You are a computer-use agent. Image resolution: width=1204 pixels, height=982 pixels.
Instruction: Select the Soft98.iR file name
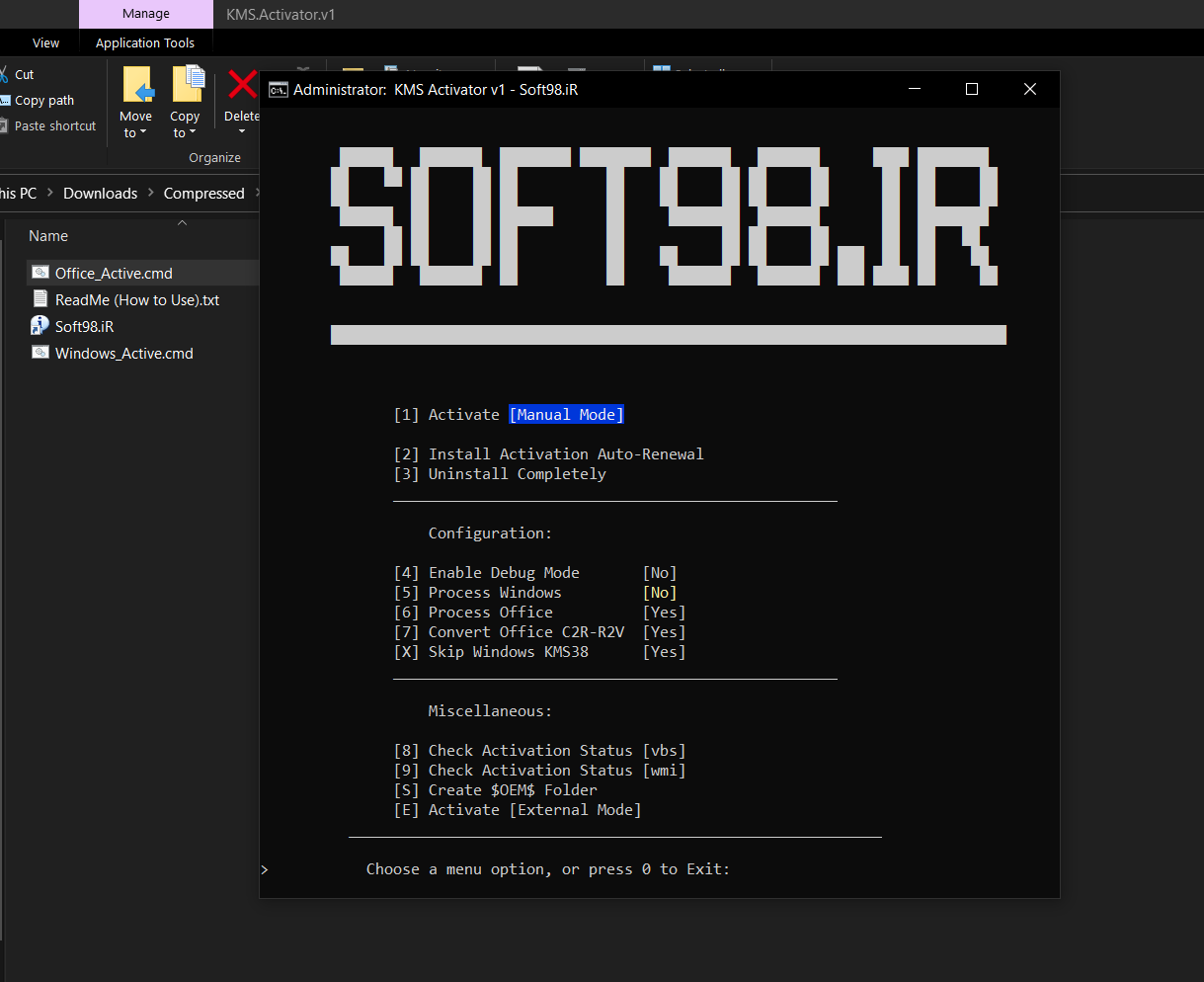tap(84, 326)
